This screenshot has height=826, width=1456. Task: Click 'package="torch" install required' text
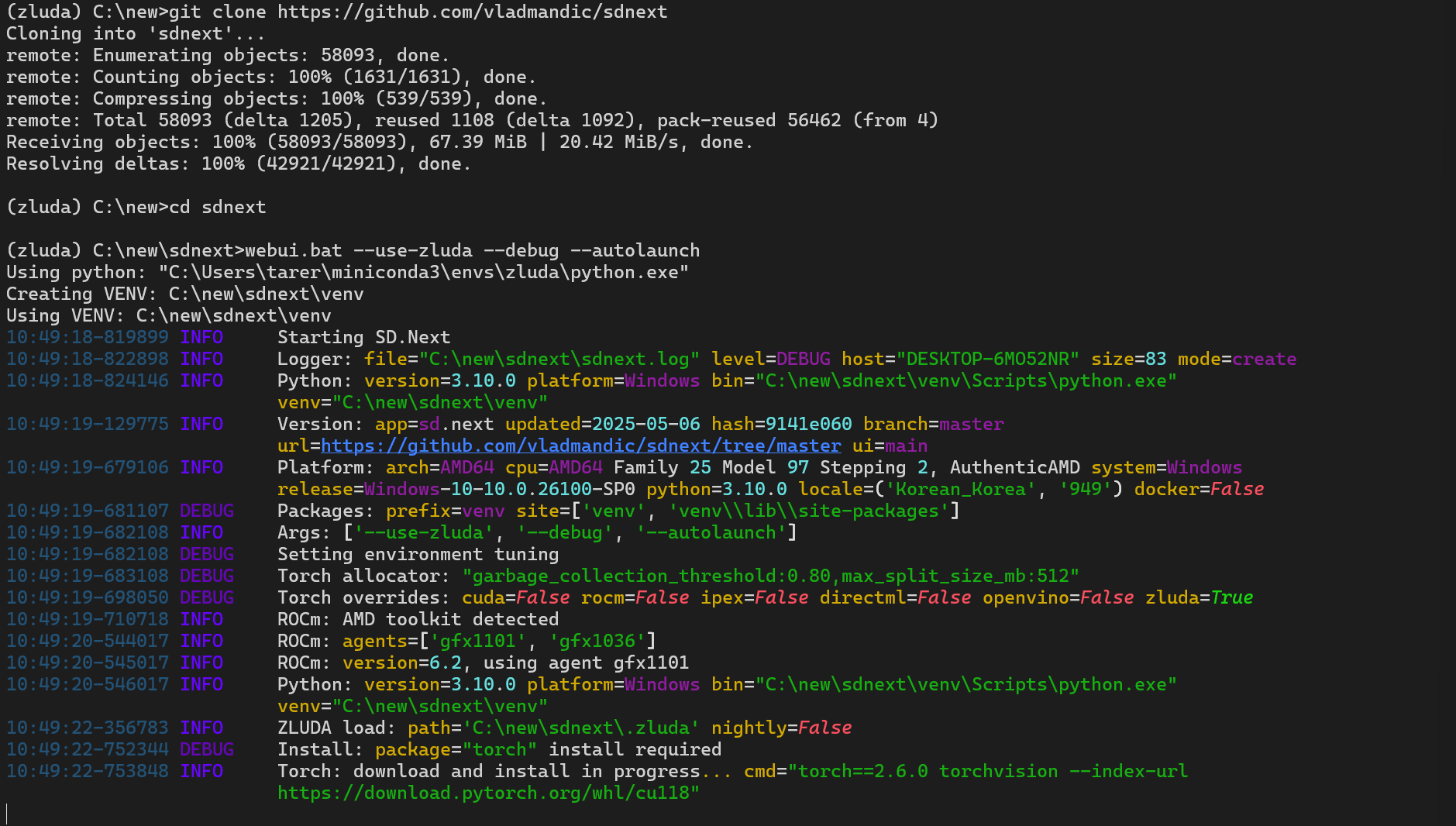point(549,750)
